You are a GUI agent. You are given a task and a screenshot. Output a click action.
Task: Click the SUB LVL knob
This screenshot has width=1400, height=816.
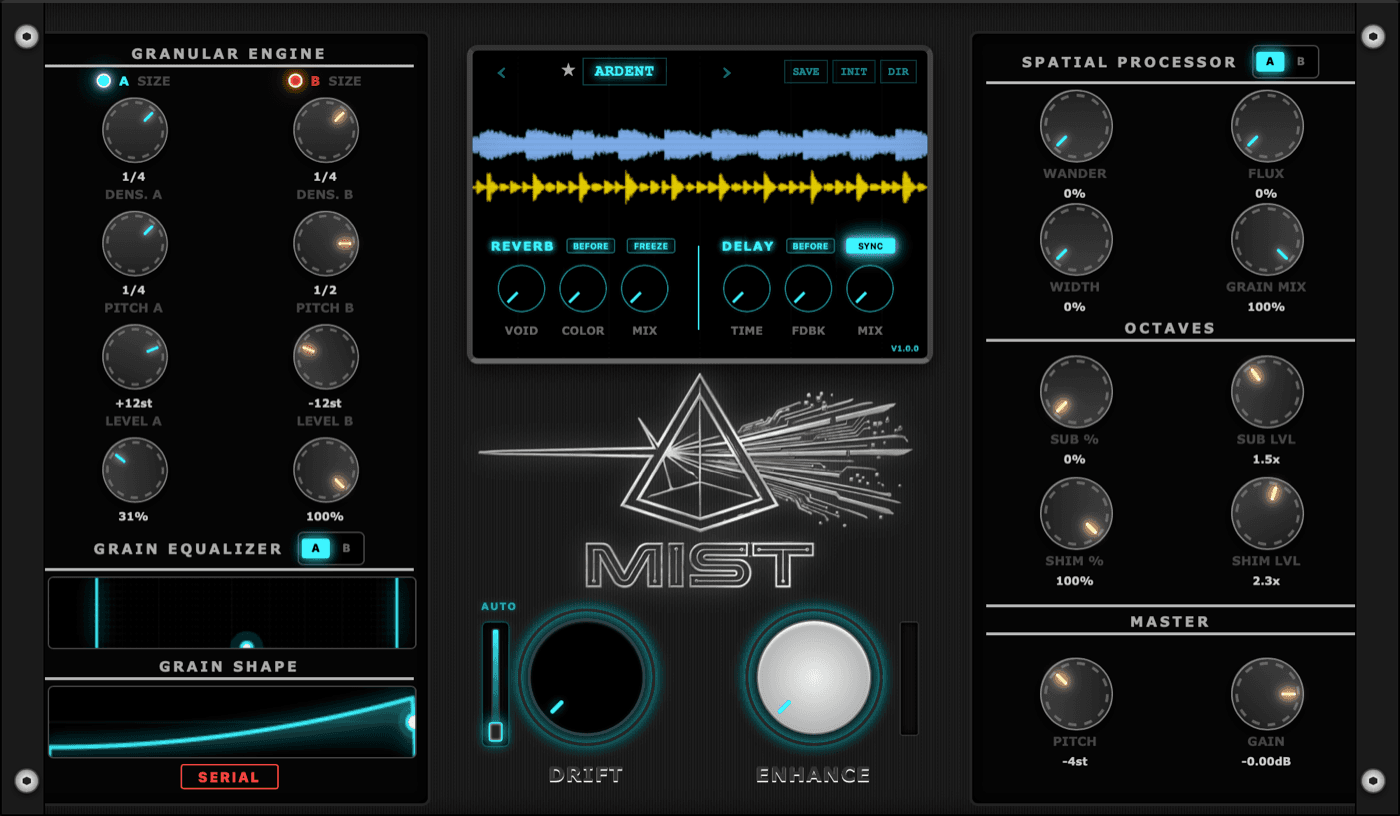(1267, 392)
